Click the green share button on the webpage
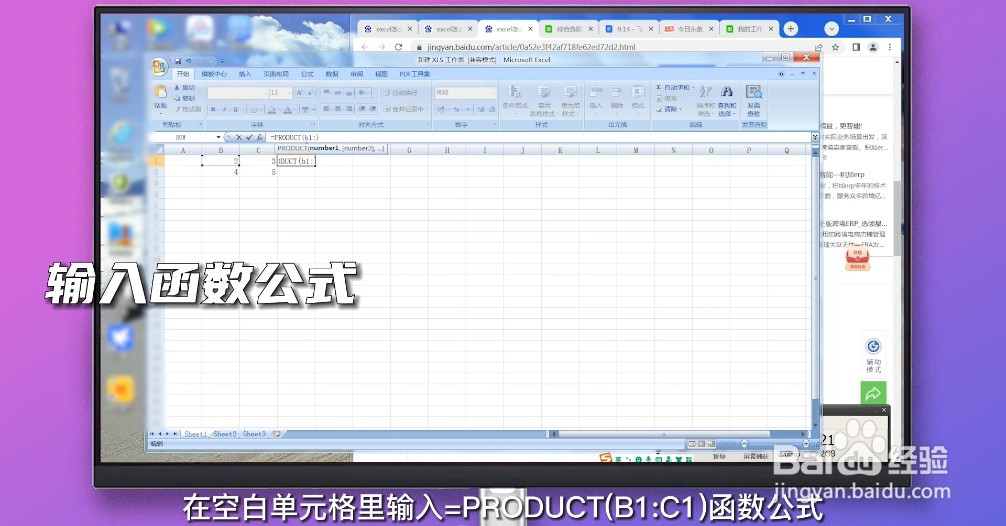This screenshot has height=526, width=1006. point(873,393)
